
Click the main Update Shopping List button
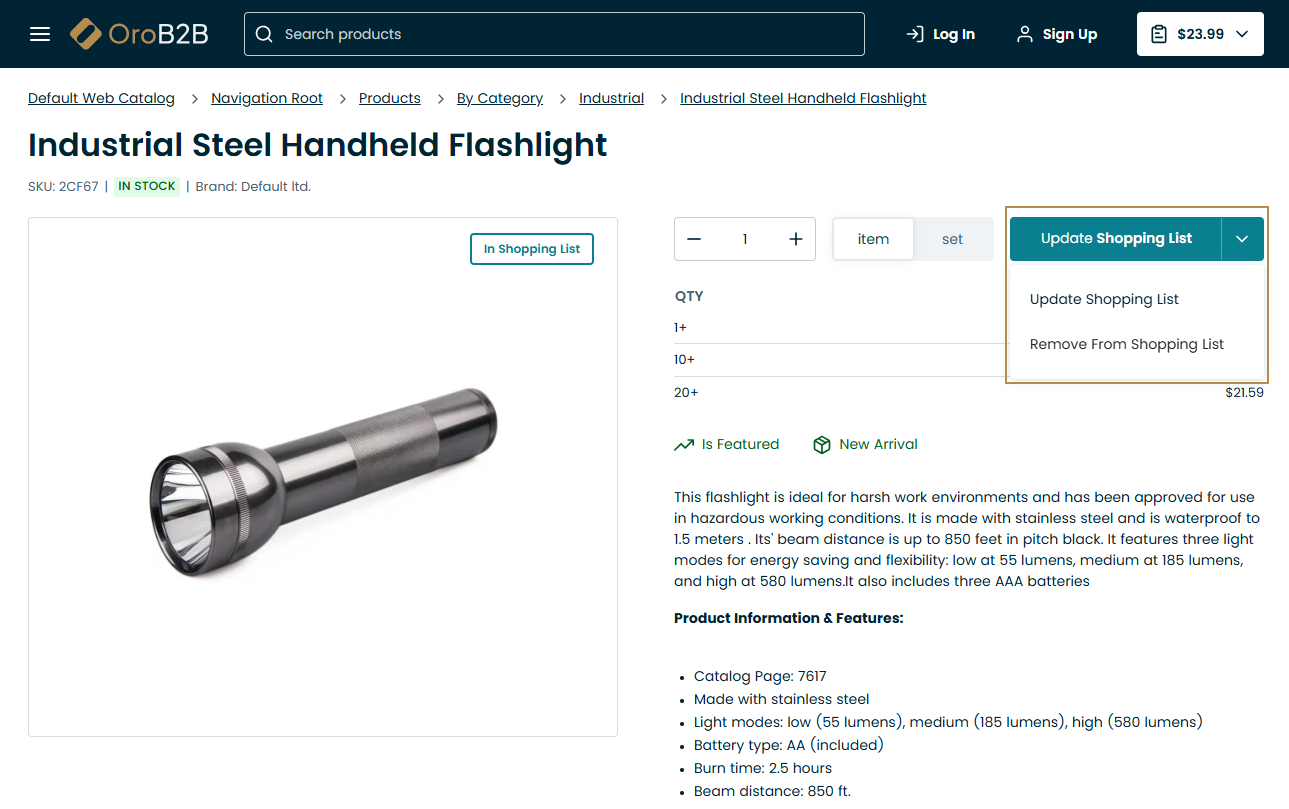(1115, 239)
